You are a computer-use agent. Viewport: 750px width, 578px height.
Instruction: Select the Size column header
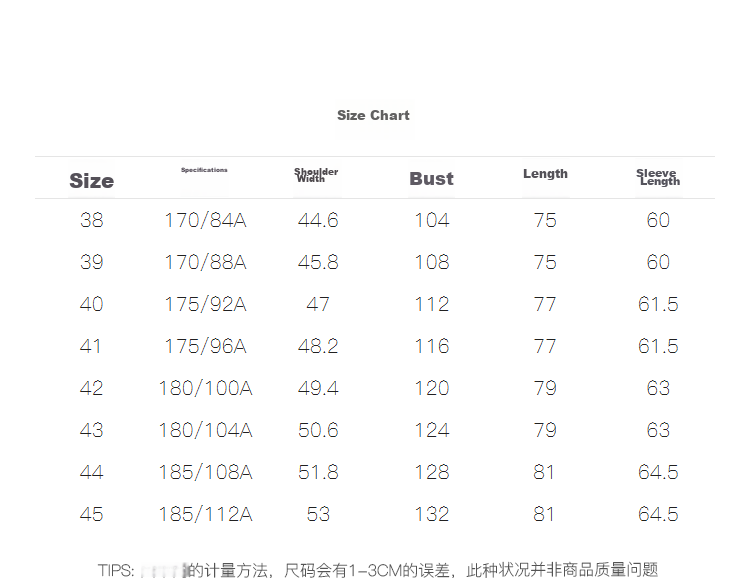(91, 181)
